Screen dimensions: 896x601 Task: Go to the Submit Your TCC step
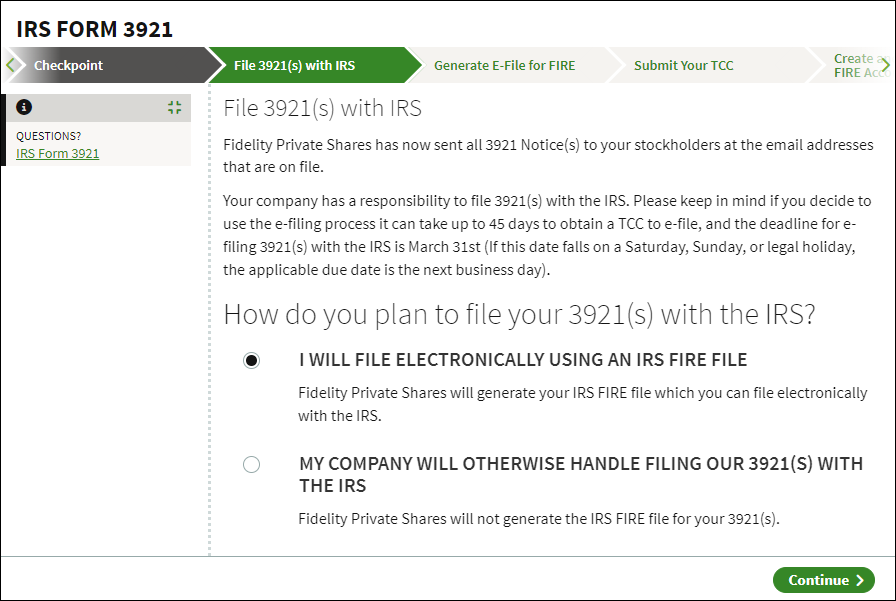683,65
